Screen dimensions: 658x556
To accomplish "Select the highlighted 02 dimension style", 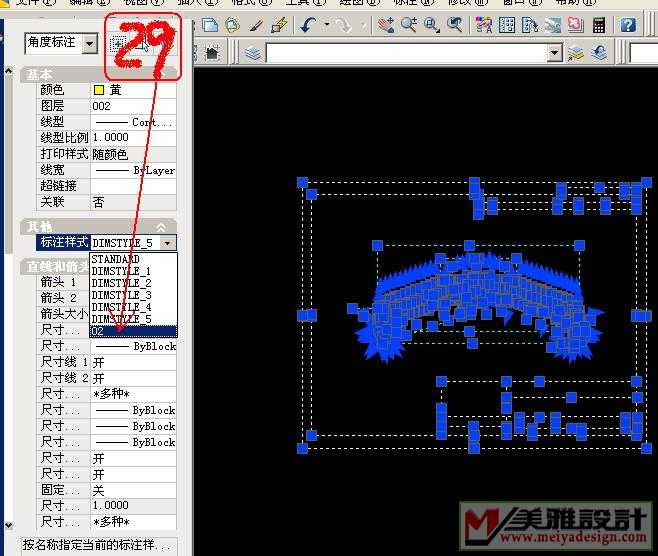I will tap(133, 331).
